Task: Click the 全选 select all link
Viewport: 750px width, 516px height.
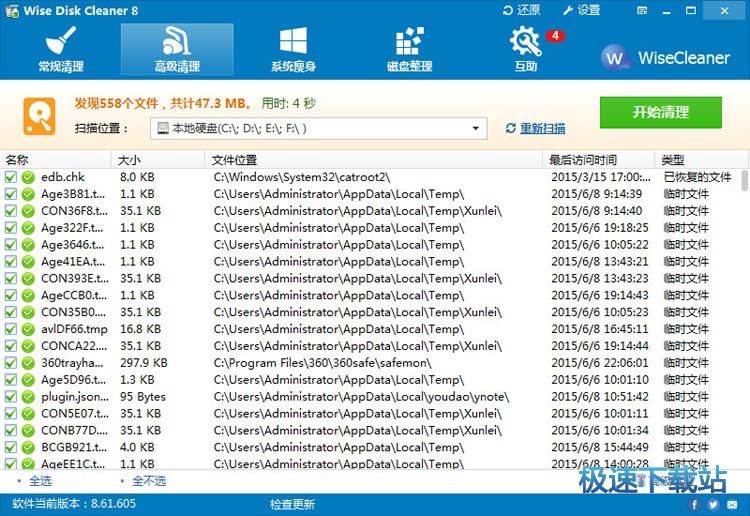Action: 40,481
